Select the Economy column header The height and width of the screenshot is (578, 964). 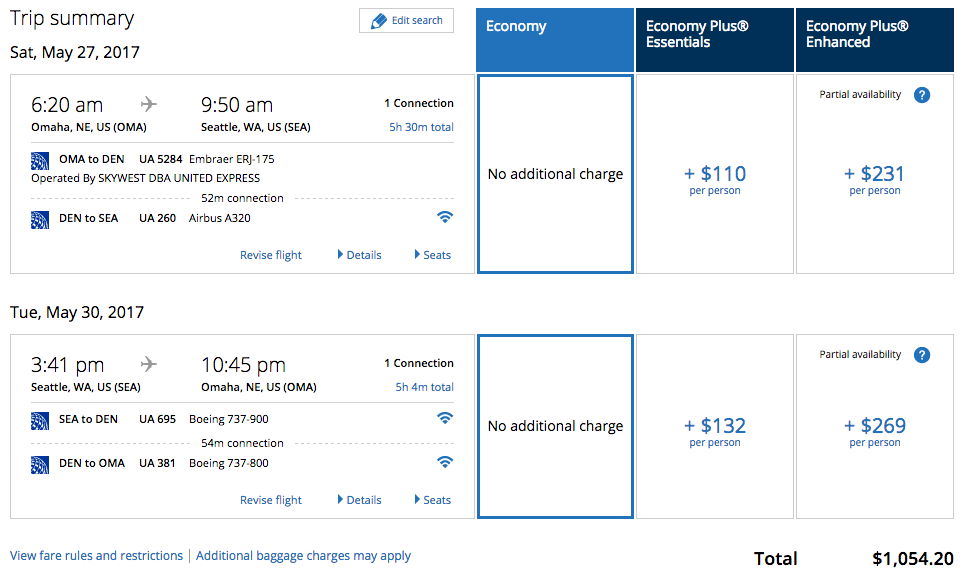555,40
